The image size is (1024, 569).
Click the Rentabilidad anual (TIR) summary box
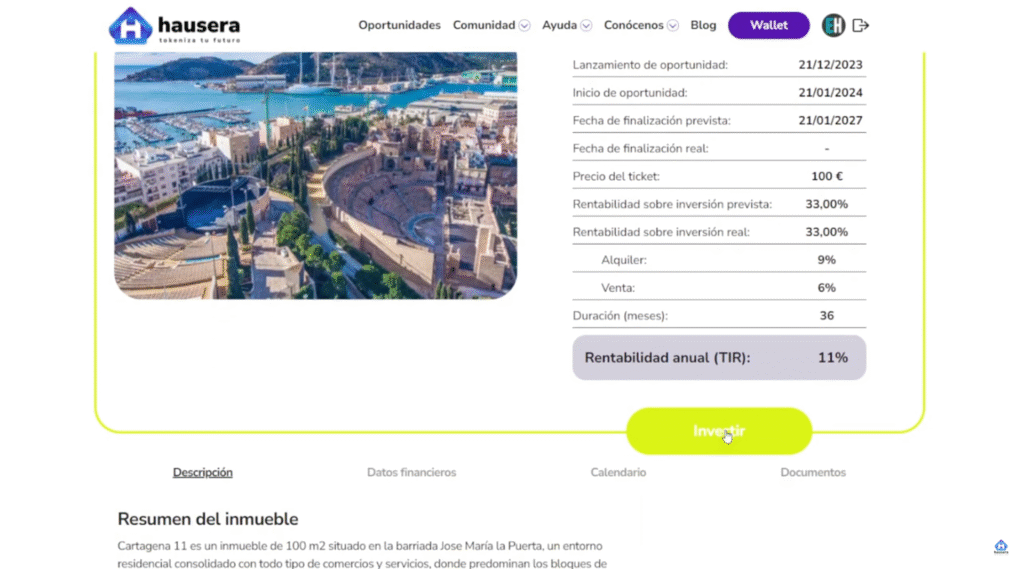click(718, 357)
